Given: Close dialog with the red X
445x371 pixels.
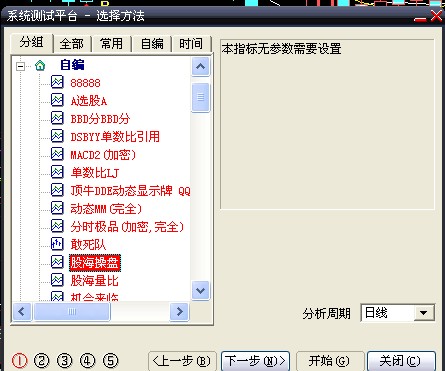Looking at the screenshot, I should (x=436, y=16).
